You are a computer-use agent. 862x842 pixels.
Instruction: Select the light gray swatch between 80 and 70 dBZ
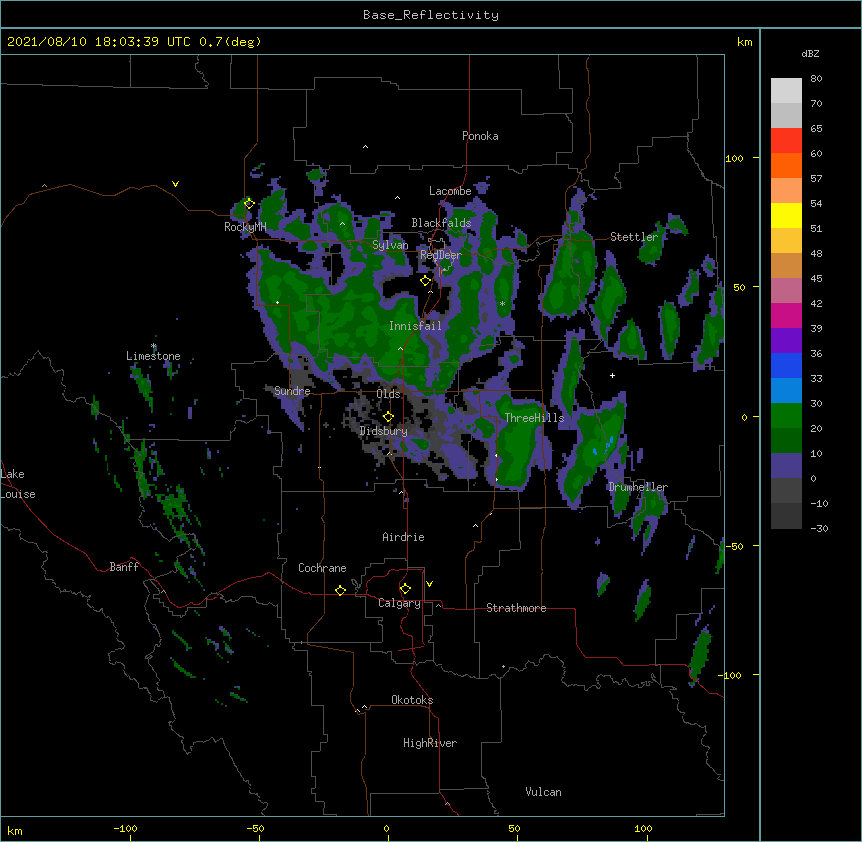pyautogui.click(x=786, y=91)
